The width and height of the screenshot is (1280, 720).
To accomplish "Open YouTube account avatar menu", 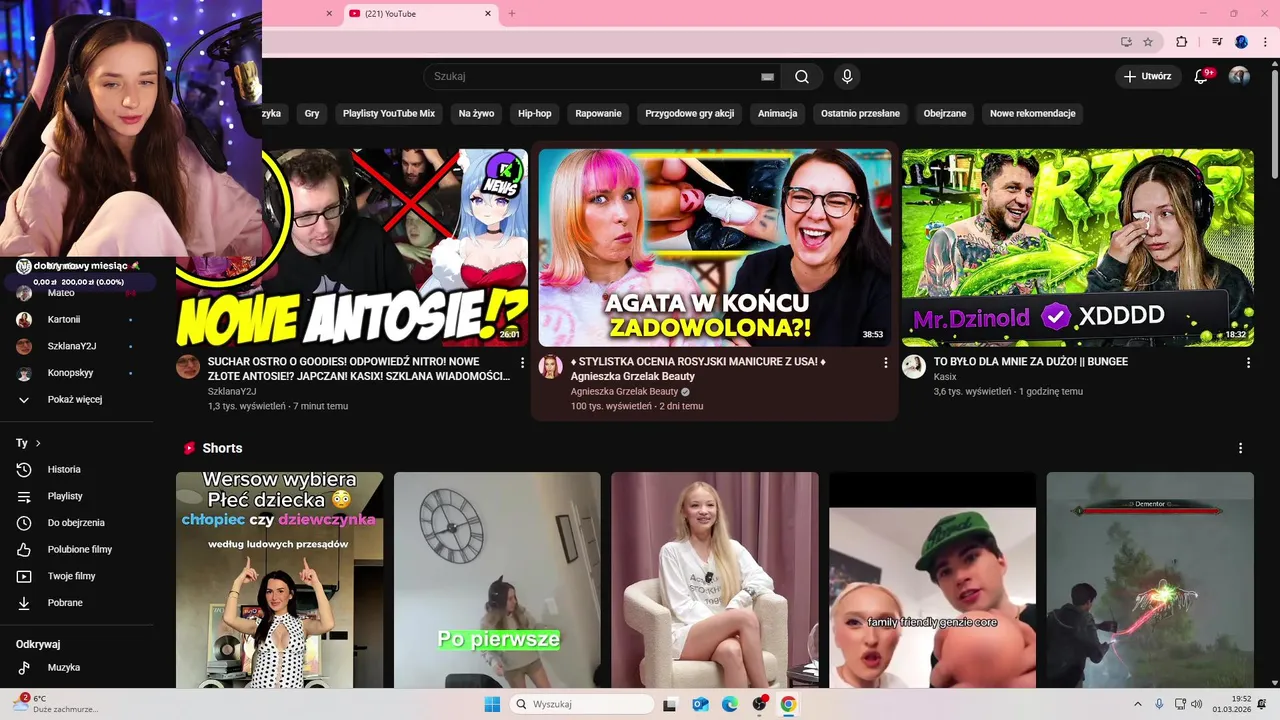I will (x=1239, y=76).
